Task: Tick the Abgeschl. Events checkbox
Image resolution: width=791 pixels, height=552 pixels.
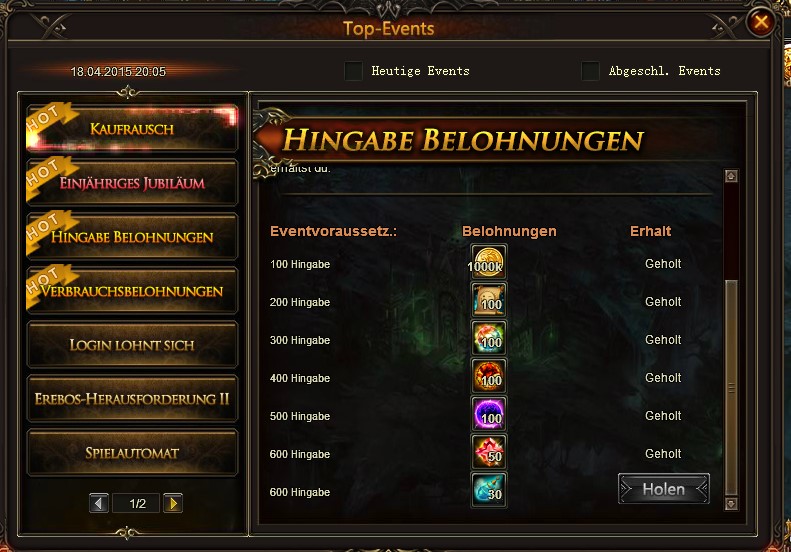Action: (x=590, y=71)
